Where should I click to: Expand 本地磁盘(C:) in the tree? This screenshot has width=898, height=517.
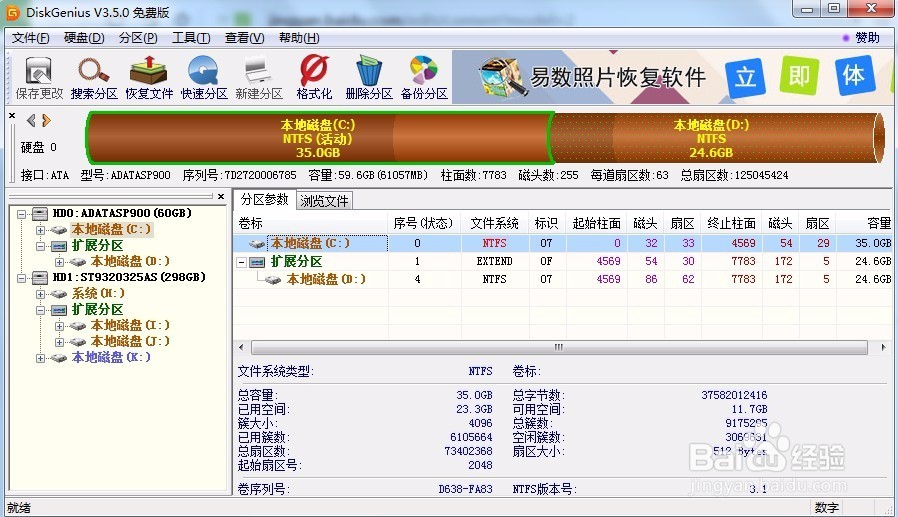tap(41, 230)
